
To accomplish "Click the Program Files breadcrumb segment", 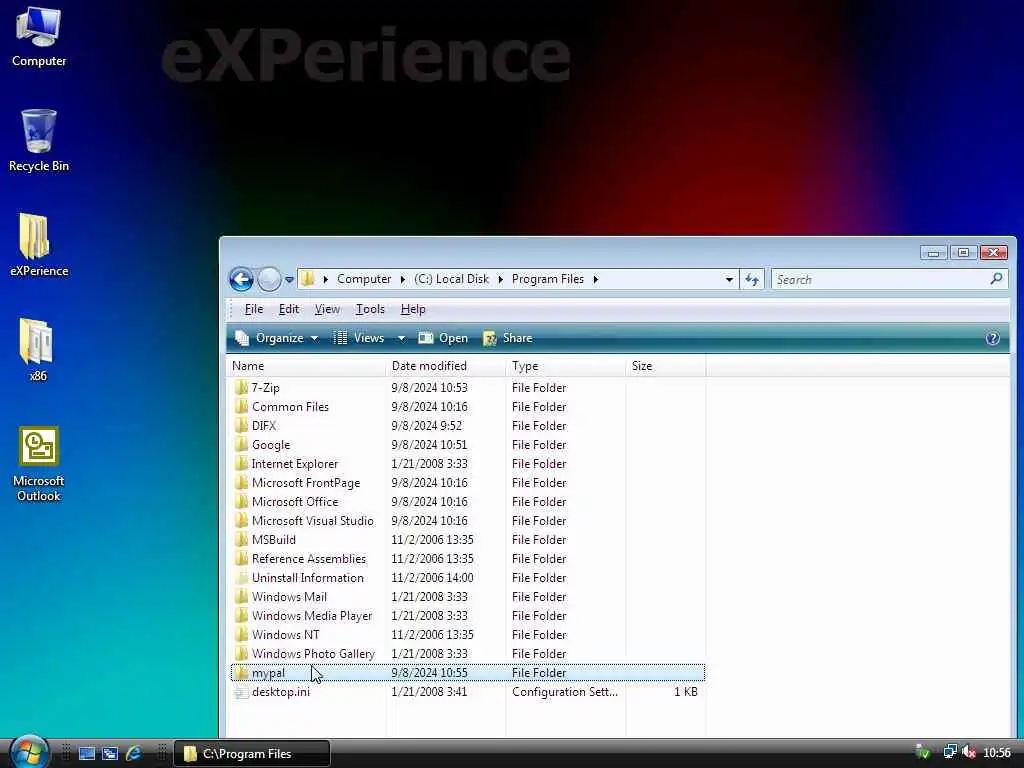I will (547, 279).
